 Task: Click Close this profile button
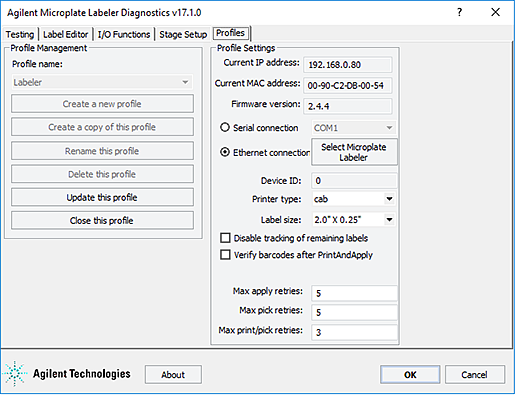(102, 220)
